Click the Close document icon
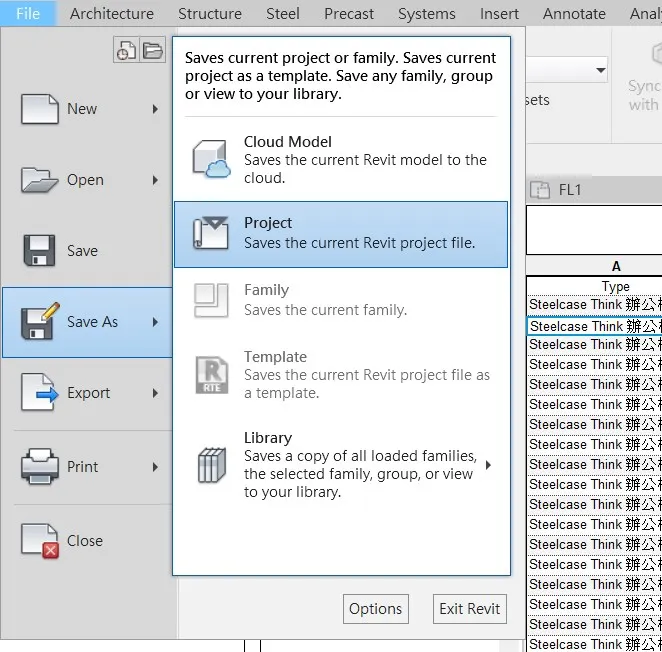662x652 pixels. click(x=40, y=541)
